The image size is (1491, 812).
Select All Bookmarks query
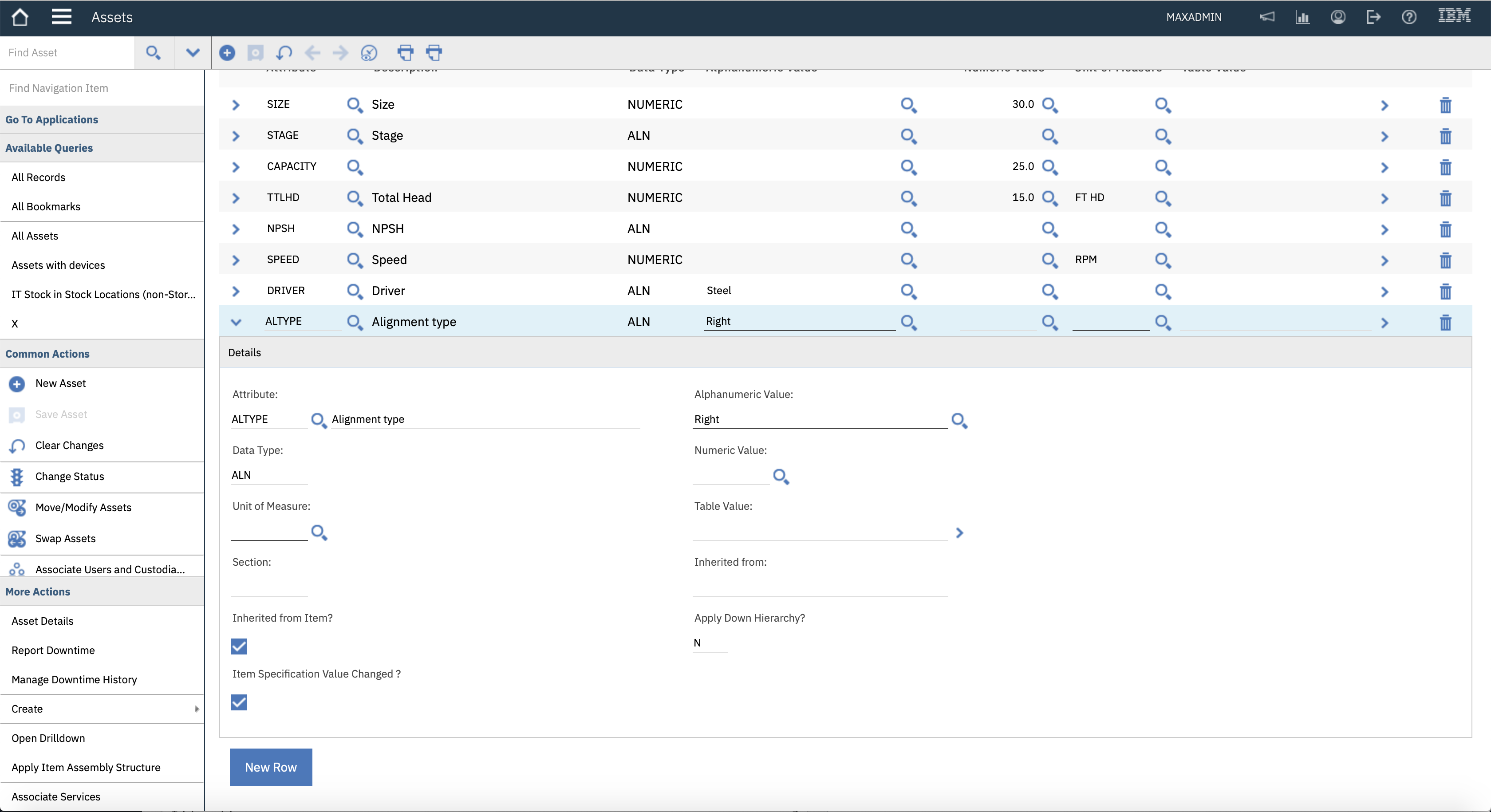point(46,207)
